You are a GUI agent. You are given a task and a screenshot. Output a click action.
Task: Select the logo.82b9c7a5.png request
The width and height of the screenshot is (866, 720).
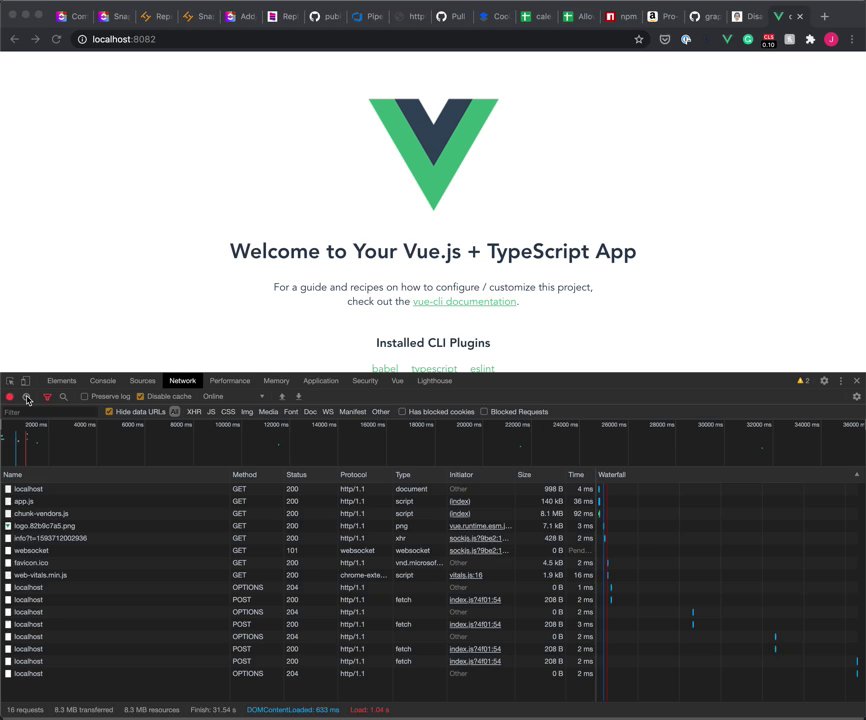click(x=298, y=526)
